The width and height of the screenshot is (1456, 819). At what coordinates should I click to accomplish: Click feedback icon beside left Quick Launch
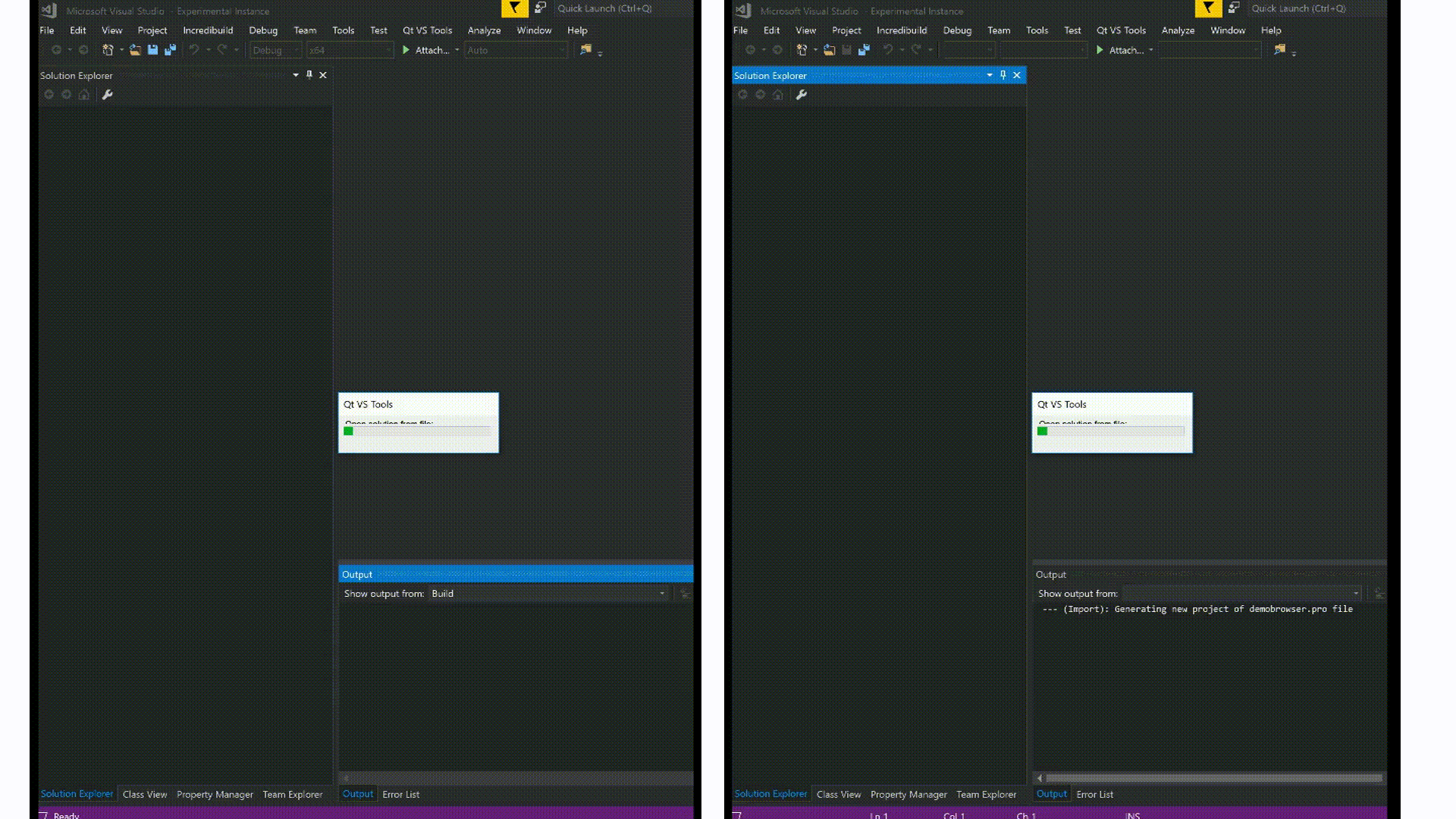click(x=540, y=8)
